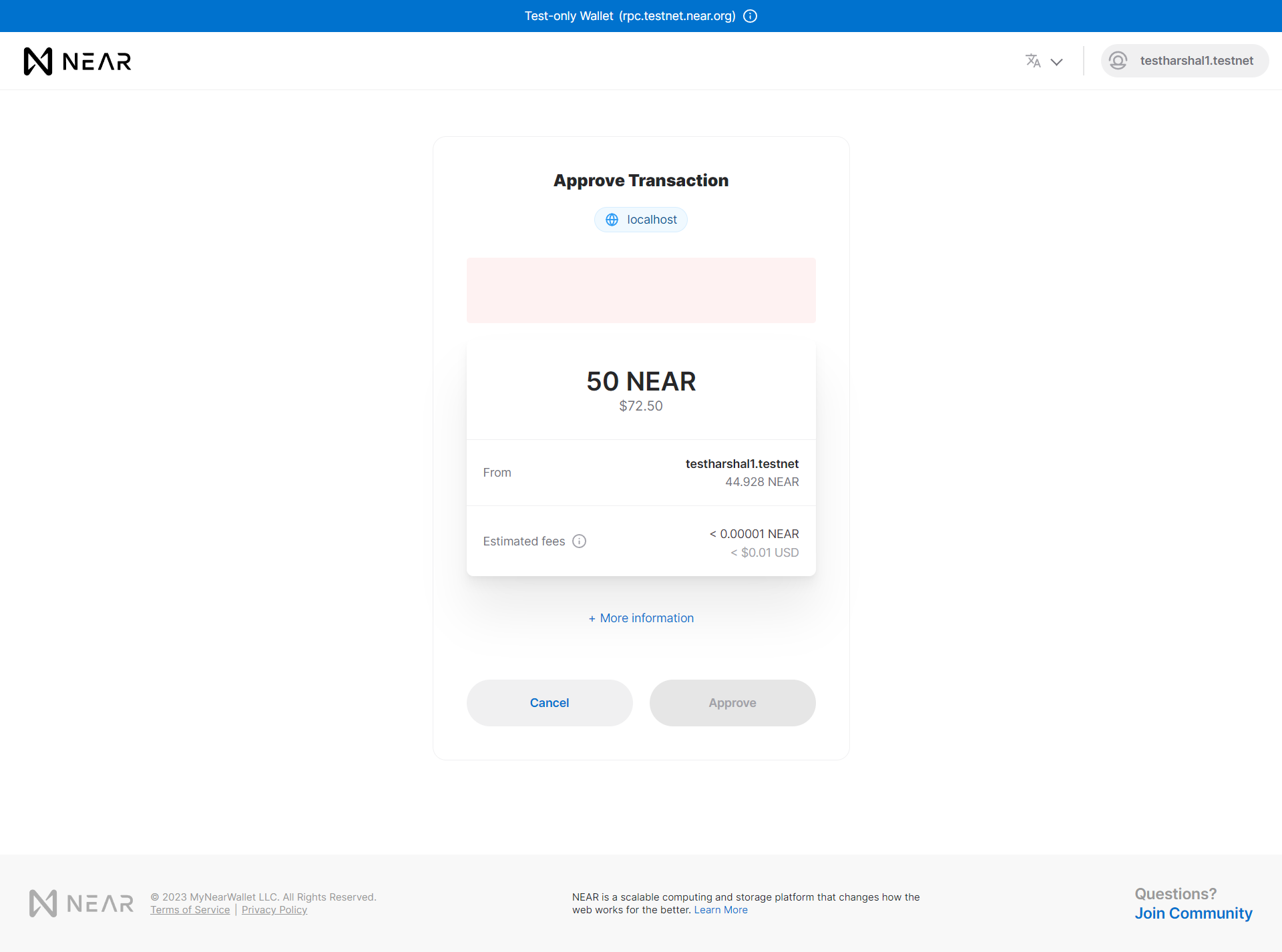Open the Privacy Policy link

274,910
